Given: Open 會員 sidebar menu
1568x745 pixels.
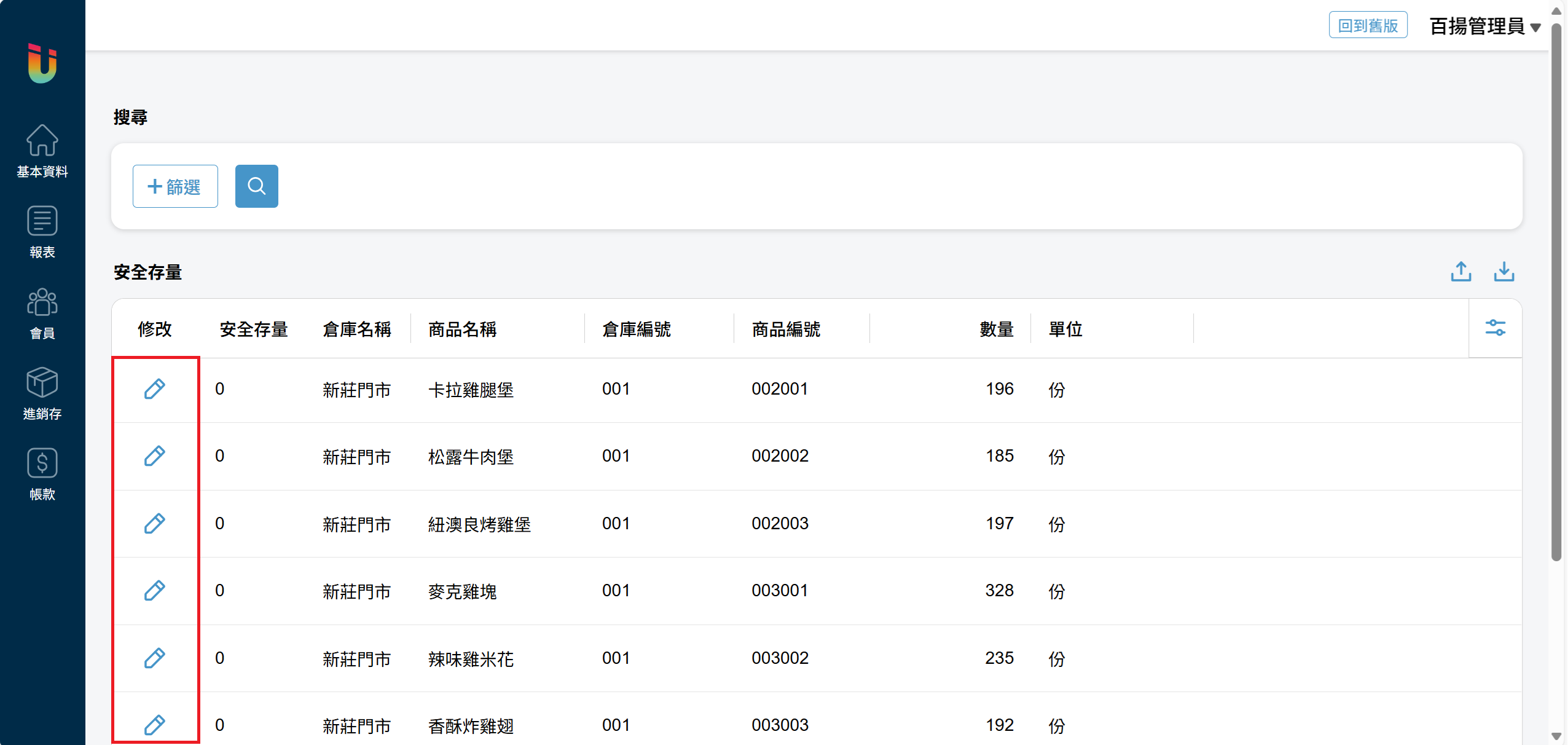Looking at the screenshot, I should (42, 313).
